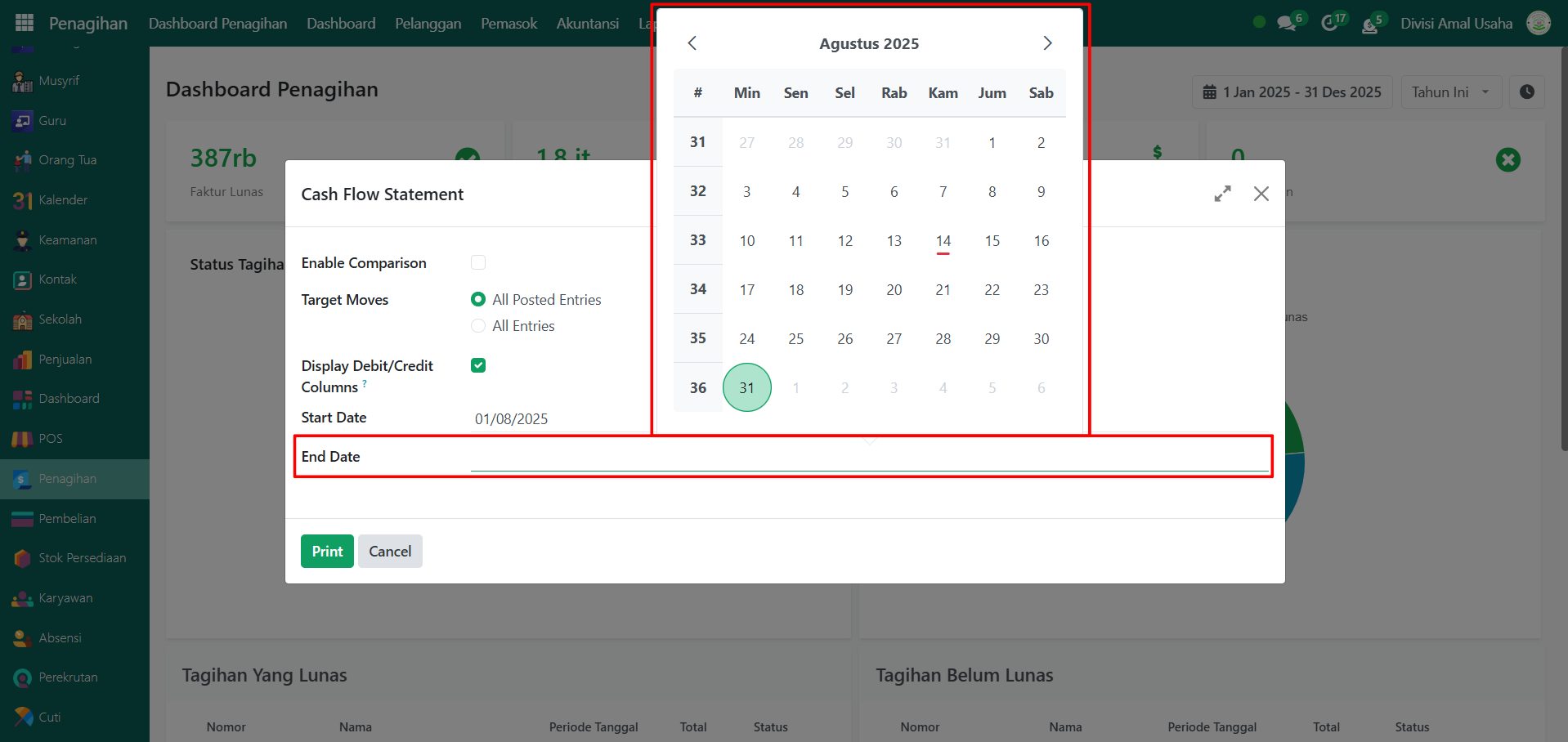Open the POS app in sidebar
The height and width of the screenshot is (742, 1568).
50,439
